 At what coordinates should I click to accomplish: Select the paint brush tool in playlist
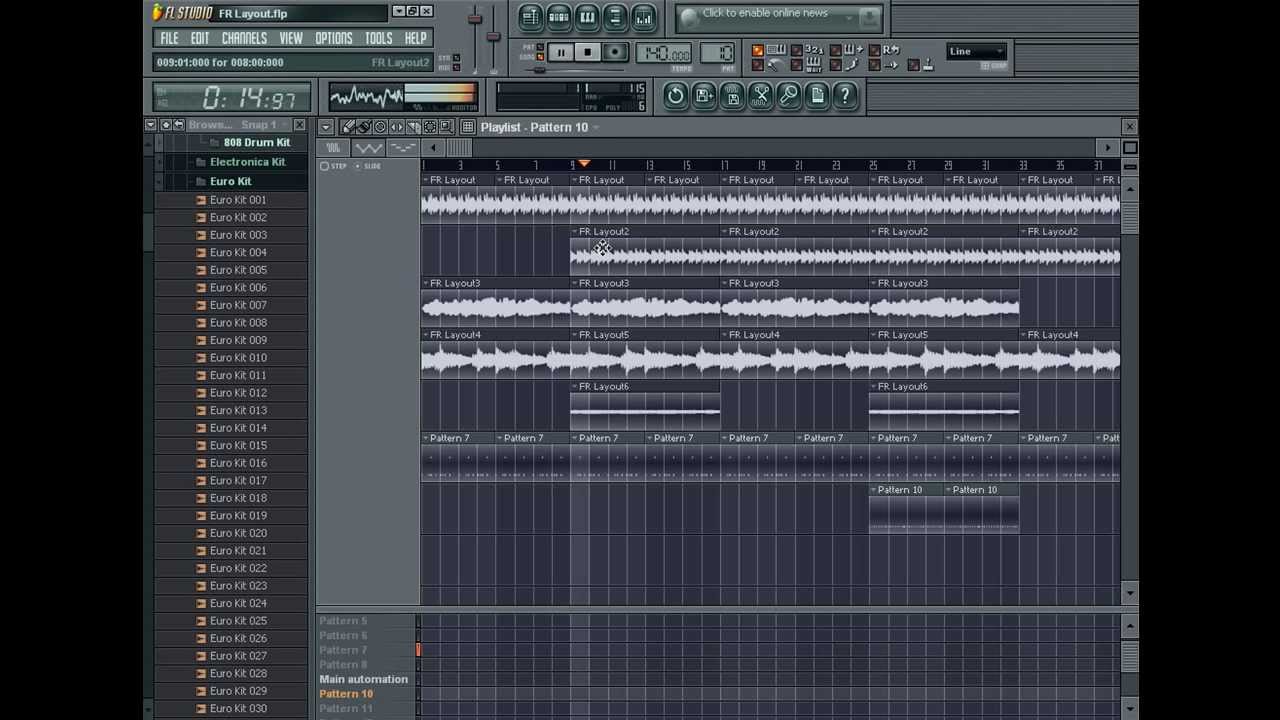(364, 127)
